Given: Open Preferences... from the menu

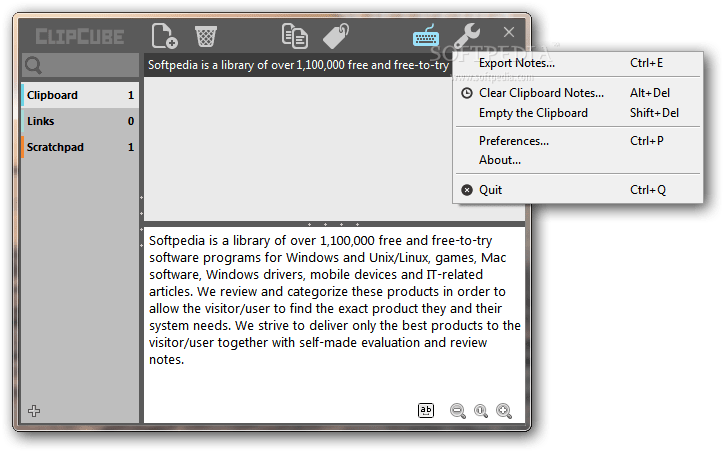Looking at the screenshot, I should [x=578, y=141].
